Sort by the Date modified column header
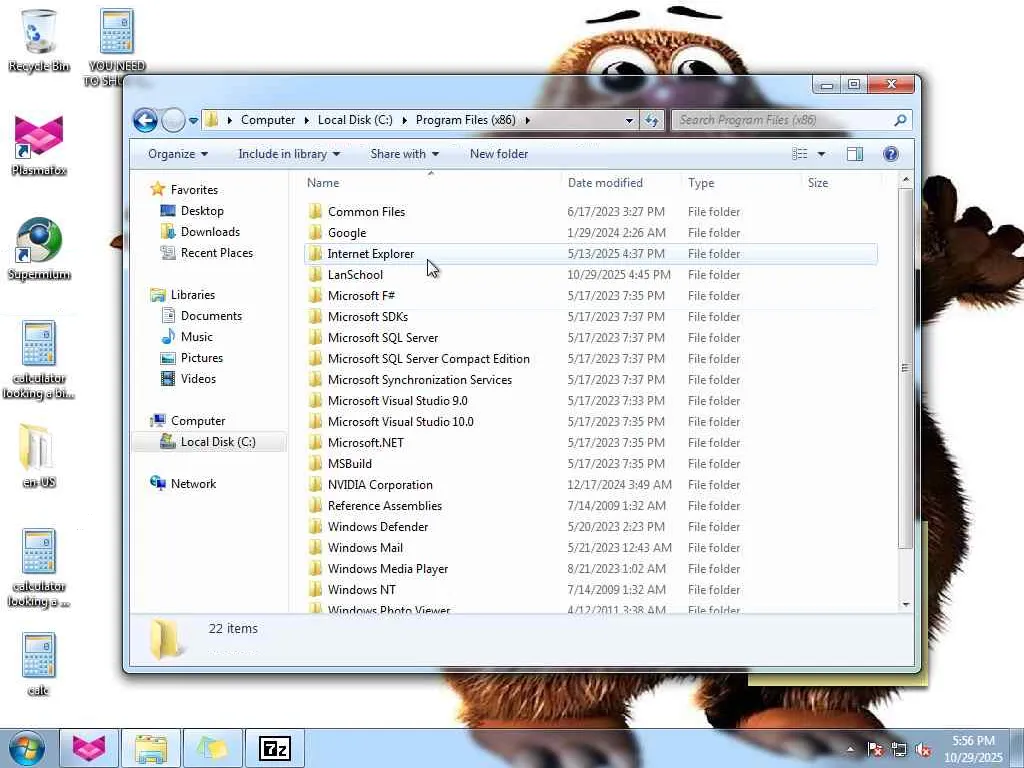 [620, 183]
